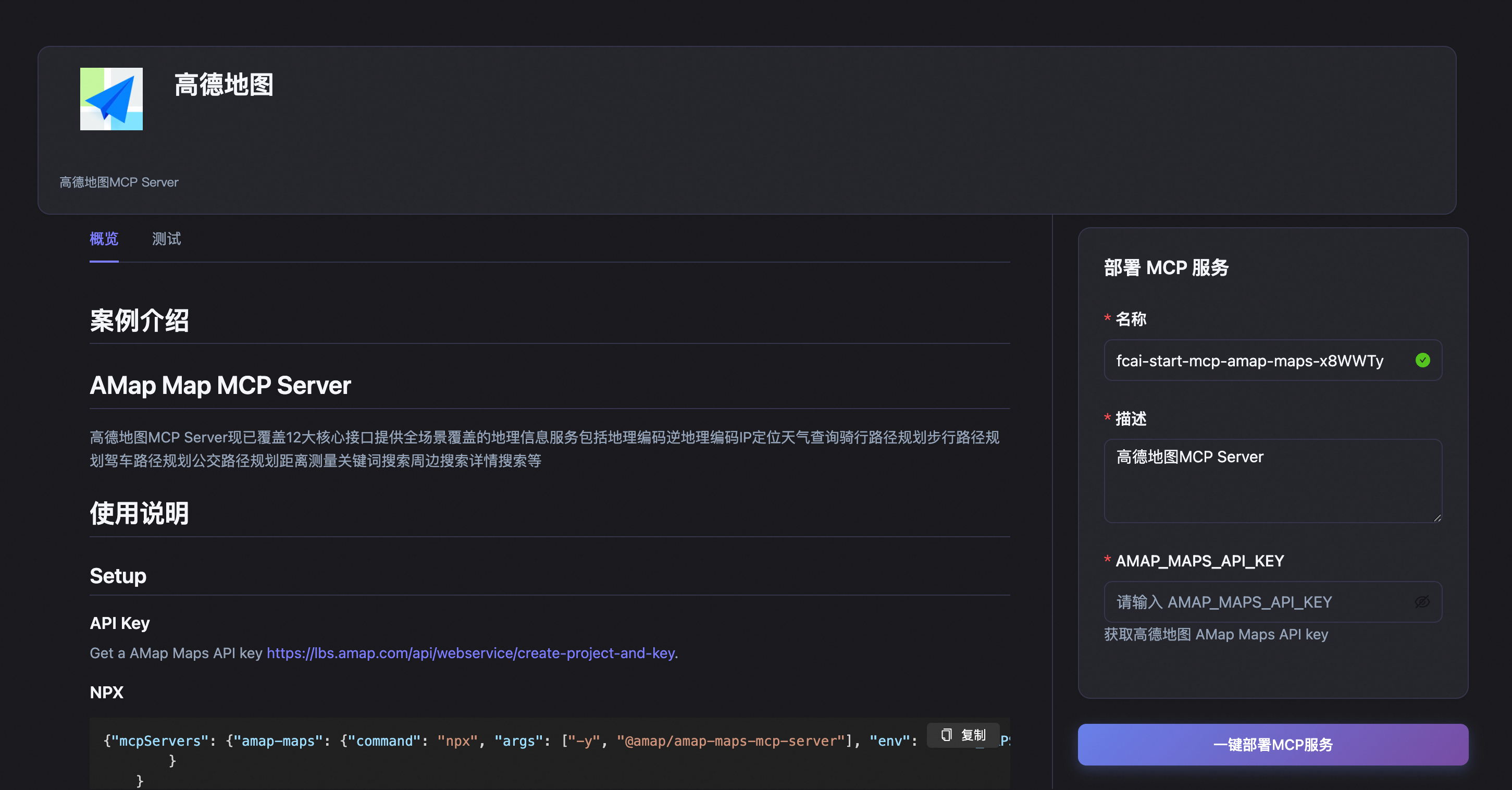Click the green validation checkmark in the name field
The height and width of the screenshot is (790, 1512).
1422,360
